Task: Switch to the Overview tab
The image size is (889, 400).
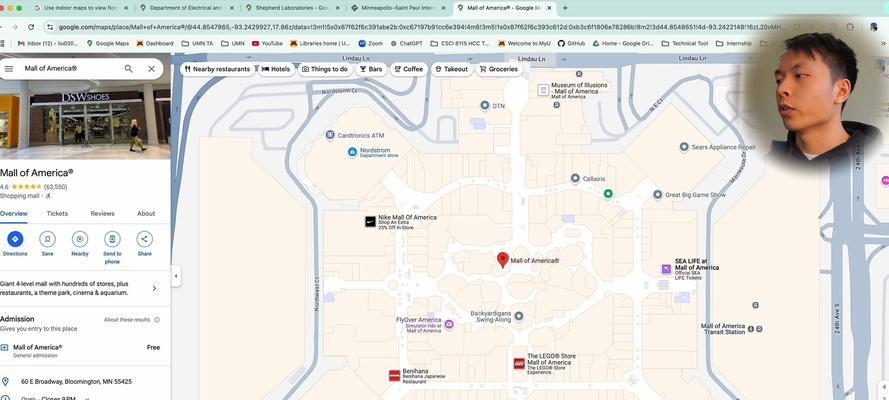Action: point(14,214)
